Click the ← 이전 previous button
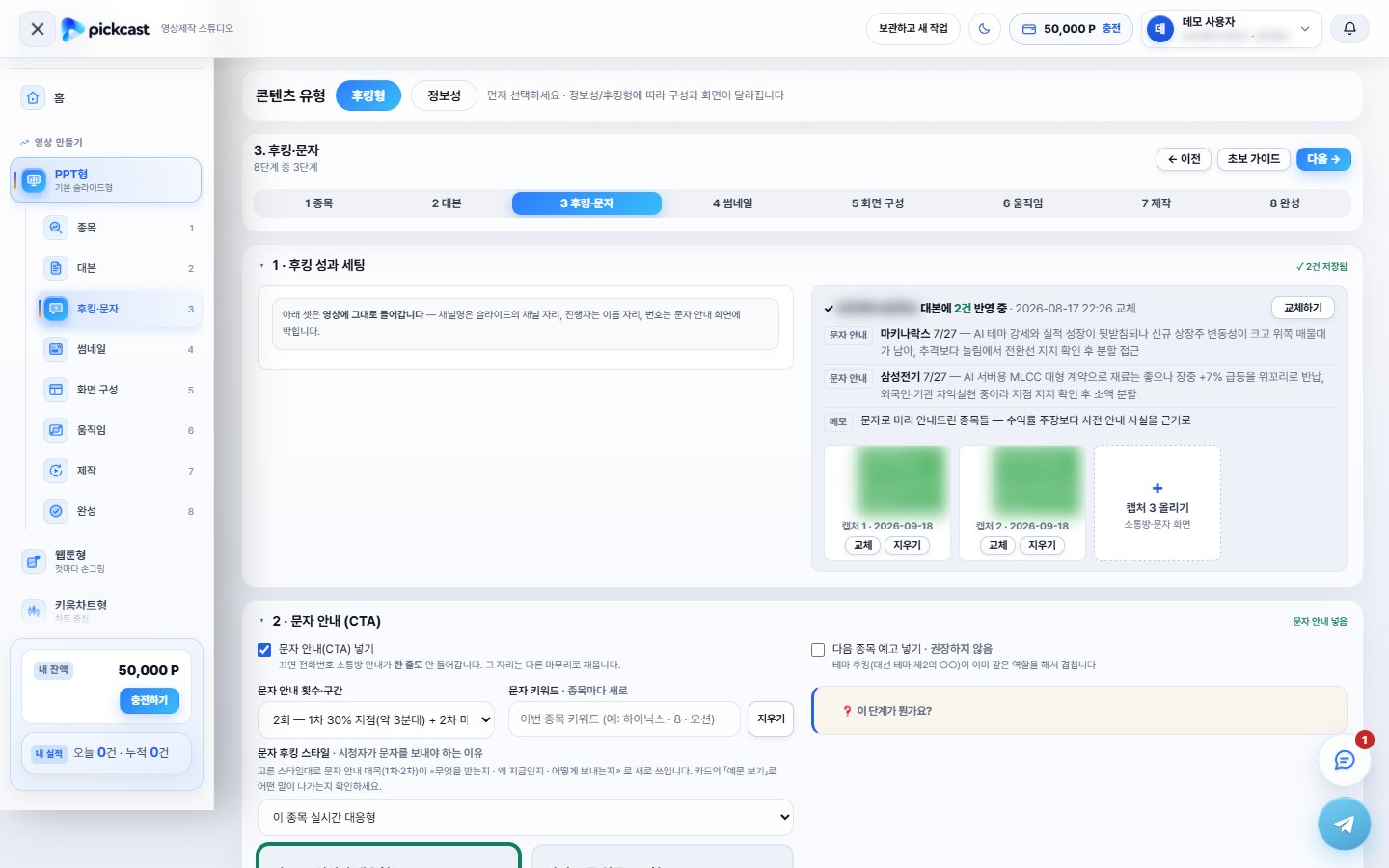The height and width of the screenshot is (868, 1389). (1184, 159)
